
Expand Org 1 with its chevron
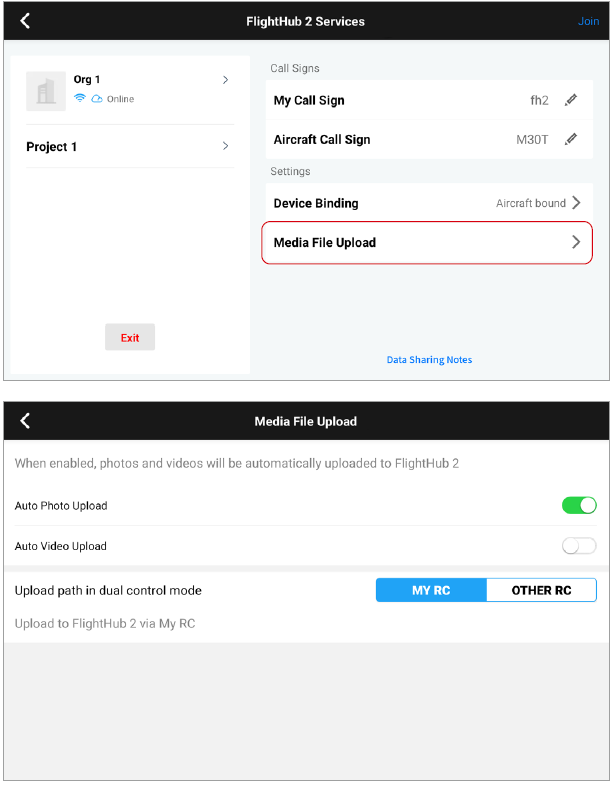click(x=225, y=80)
